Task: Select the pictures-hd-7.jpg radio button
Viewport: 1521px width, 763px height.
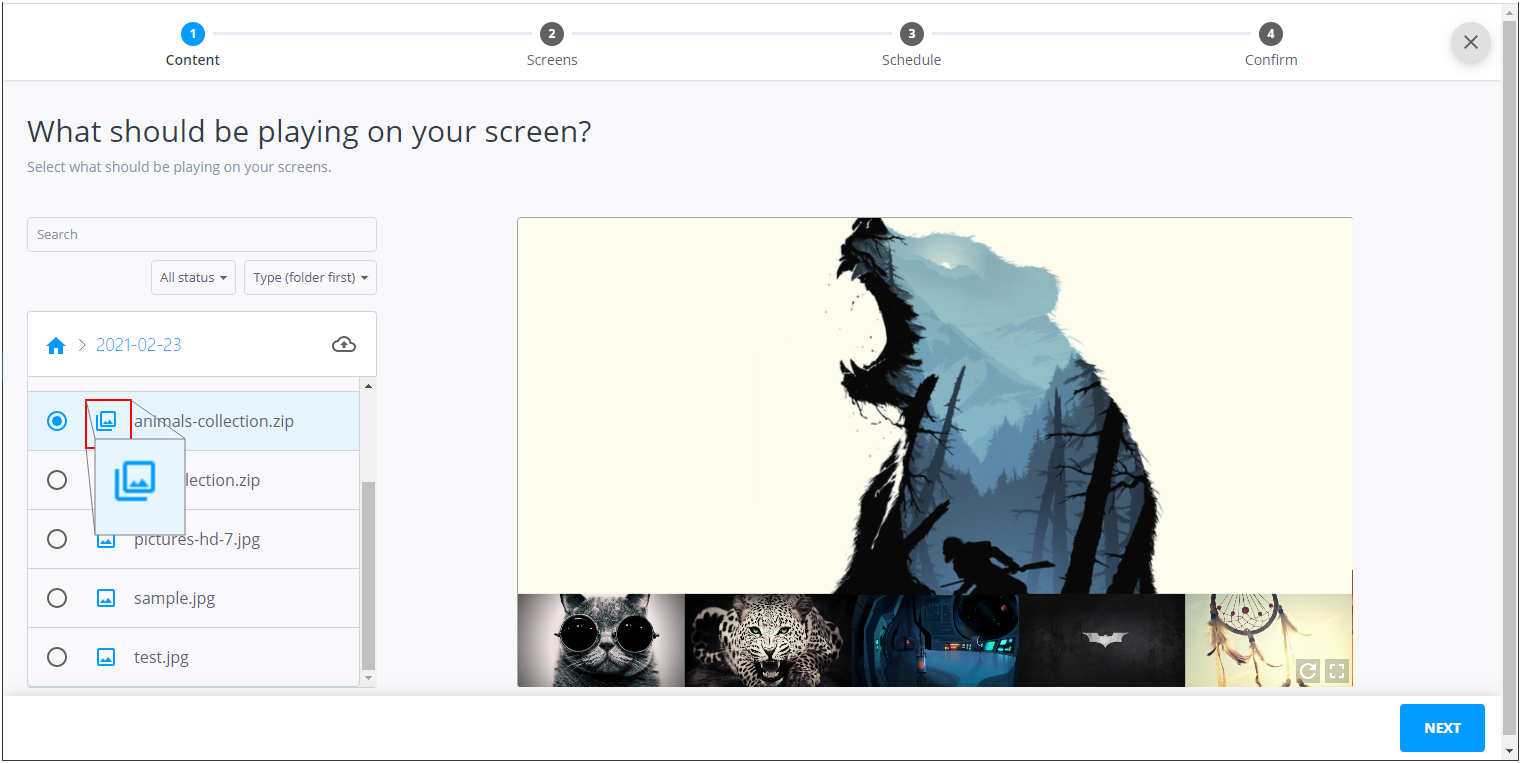Action: (57, 539)
